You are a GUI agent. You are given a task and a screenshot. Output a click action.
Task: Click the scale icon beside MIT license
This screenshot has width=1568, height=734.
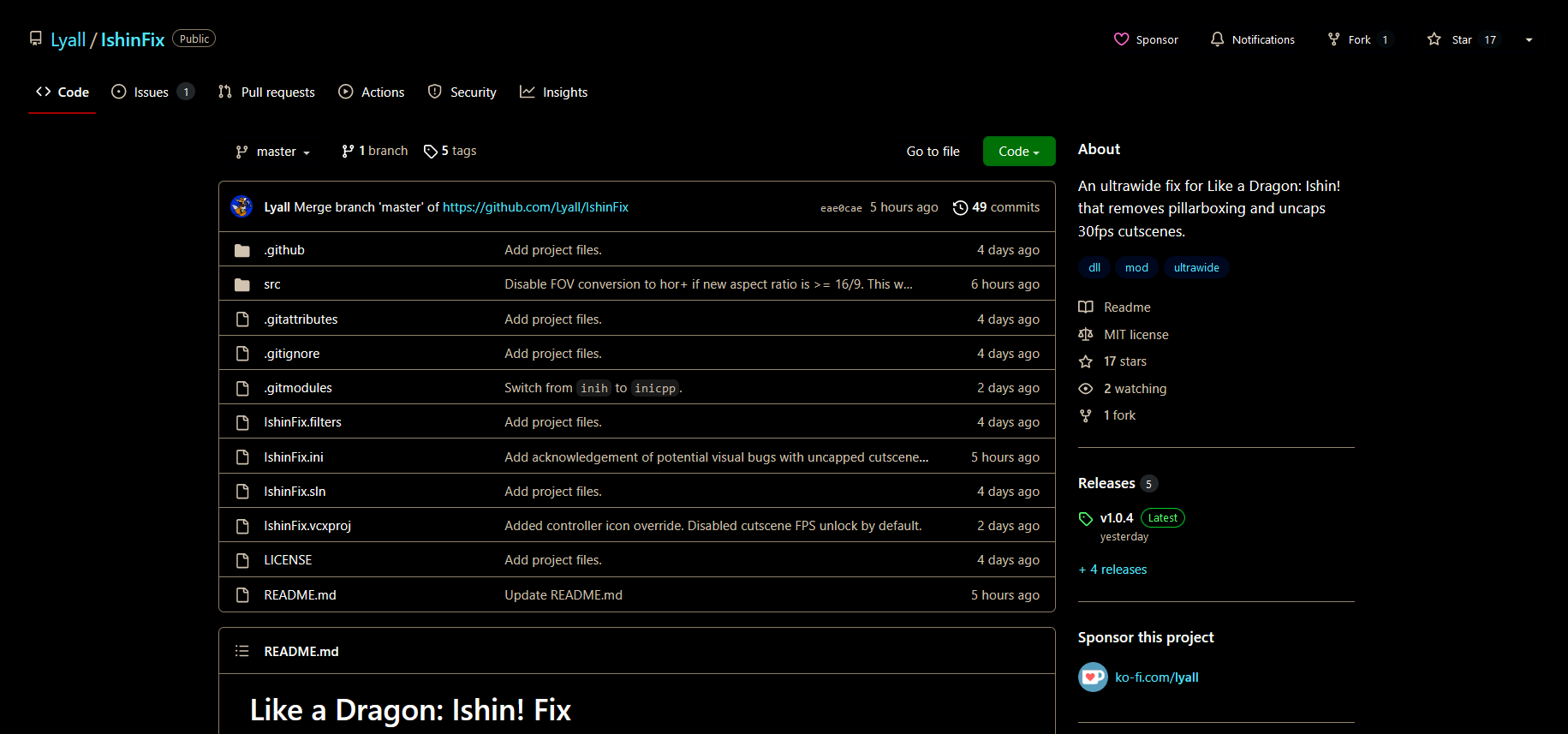[x=1086, y=335]
